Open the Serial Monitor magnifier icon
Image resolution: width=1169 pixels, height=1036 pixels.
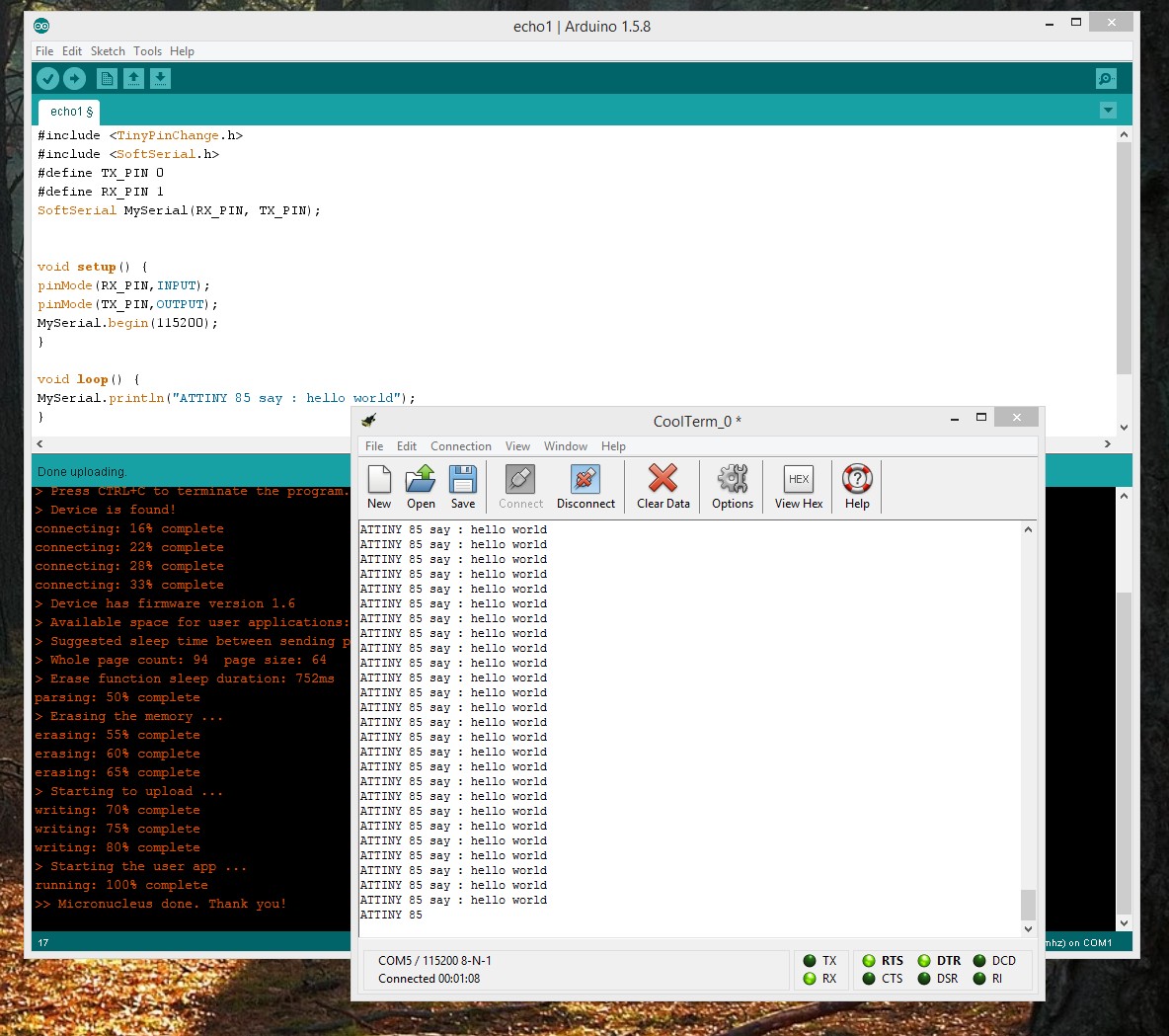pyautogui.click(x=1107, y=78)
